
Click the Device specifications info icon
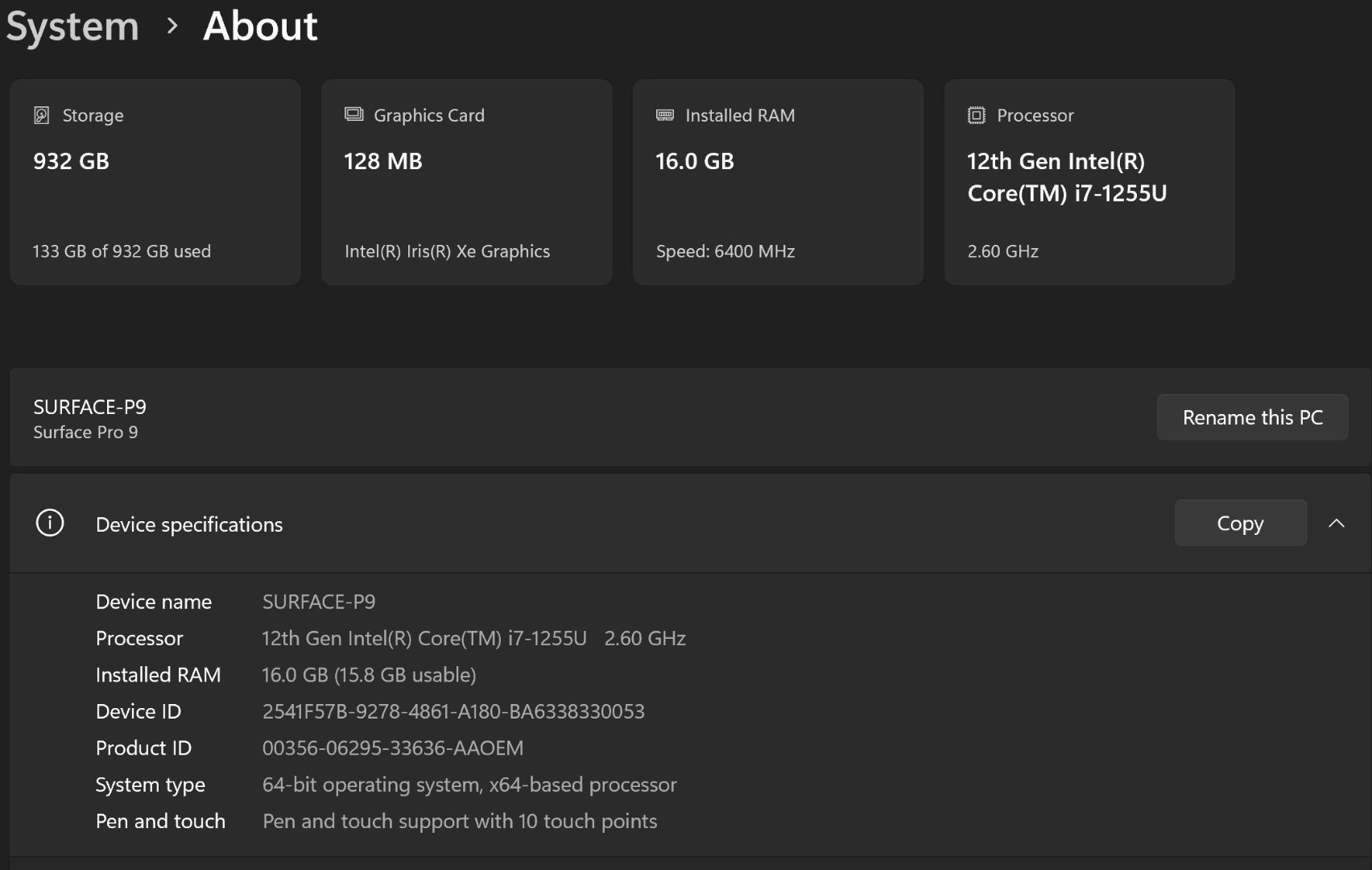tap(50, 523)
